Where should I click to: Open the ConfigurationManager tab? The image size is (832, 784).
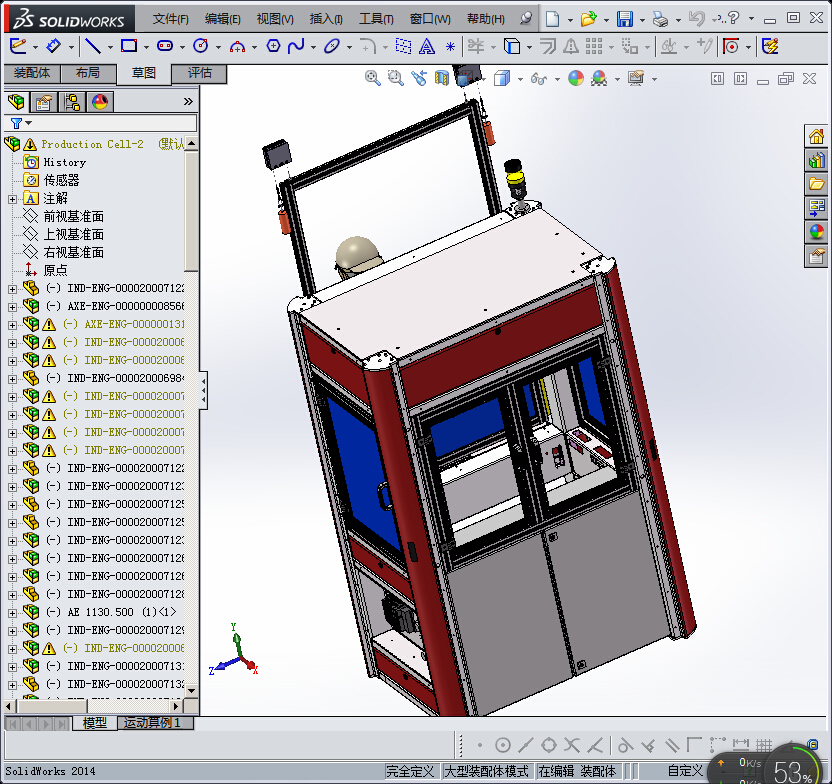72,101
